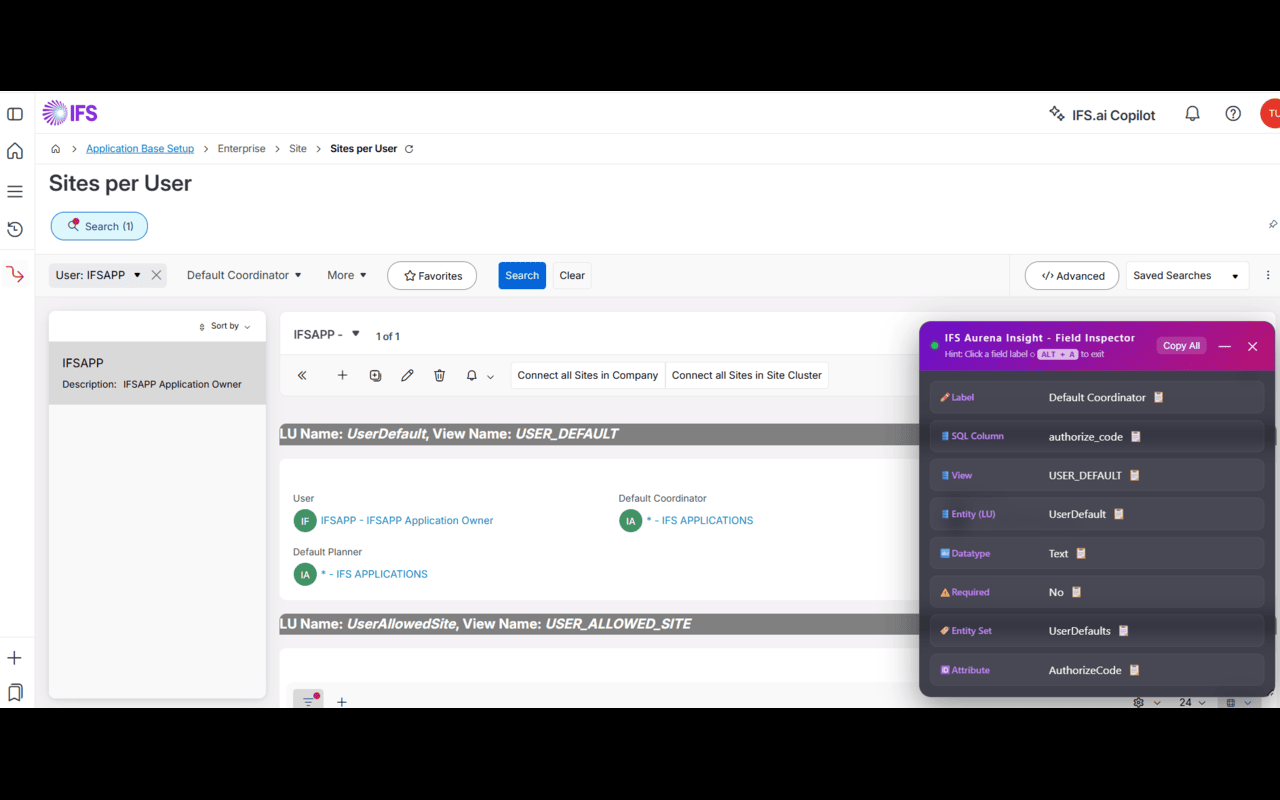The image size is (1280, 800).
Task: Open the Home icon in left sidebar
Action: (15, 151)
